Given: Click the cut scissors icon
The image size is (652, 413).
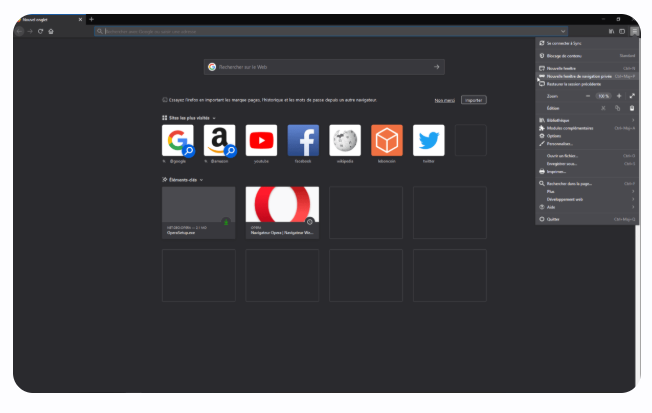Looking at the screenshot, I should tap(603, 108).
